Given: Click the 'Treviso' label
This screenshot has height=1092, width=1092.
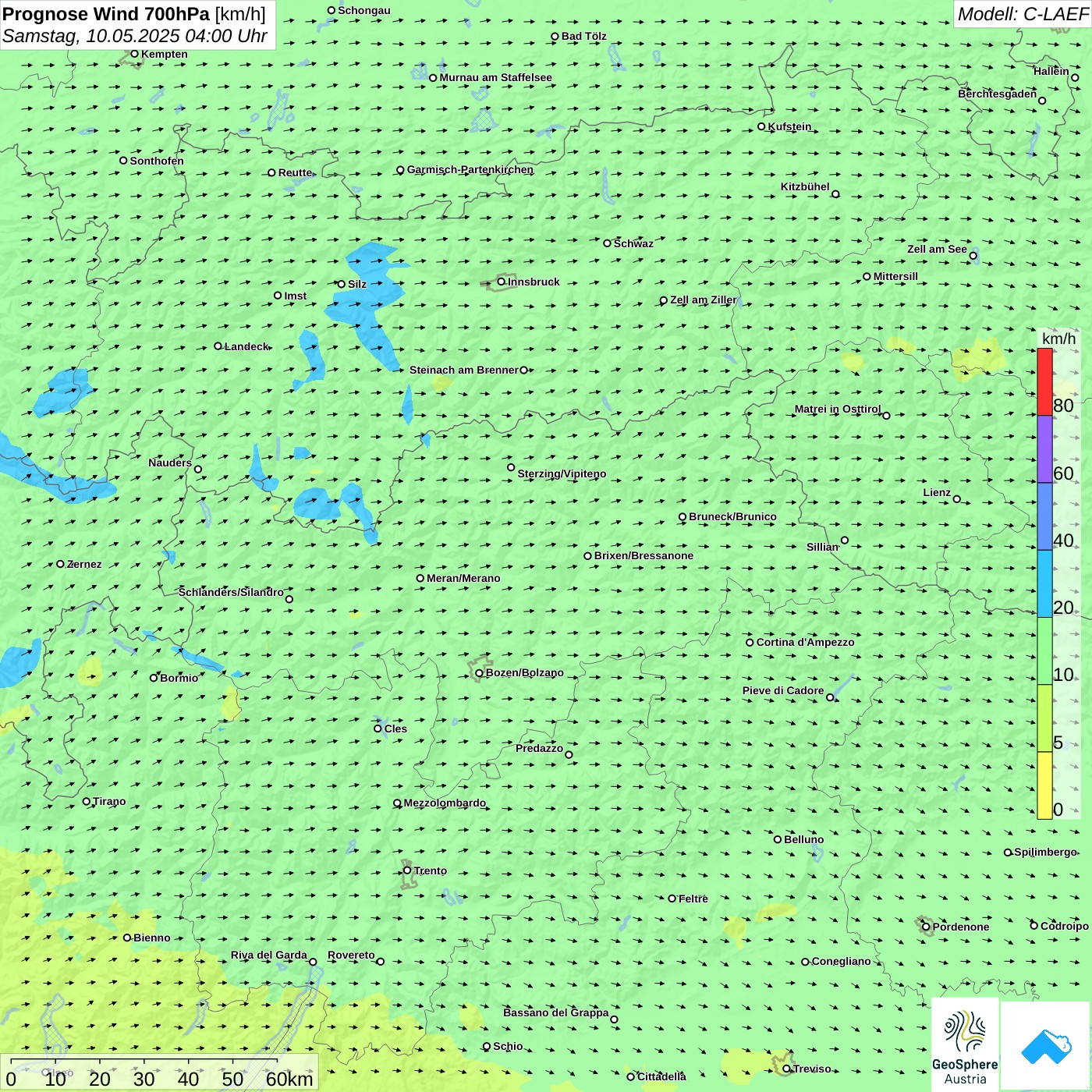Looking at the screenshot, I should tap(812, 1069).
